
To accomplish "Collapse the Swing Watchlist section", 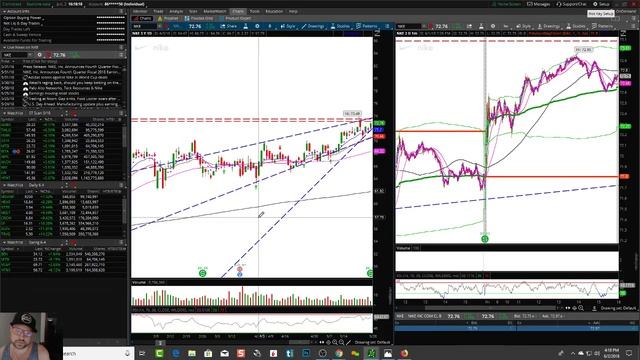I will click(4, 242).
